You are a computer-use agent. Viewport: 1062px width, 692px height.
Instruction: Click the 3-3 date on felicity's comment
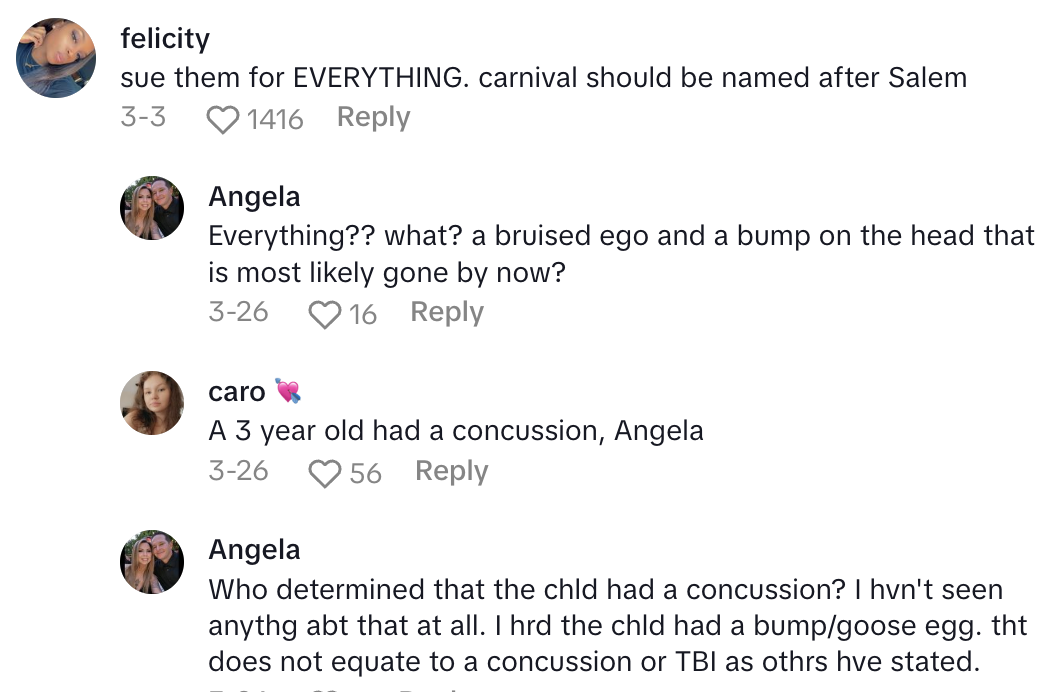(x=143, y=118)
